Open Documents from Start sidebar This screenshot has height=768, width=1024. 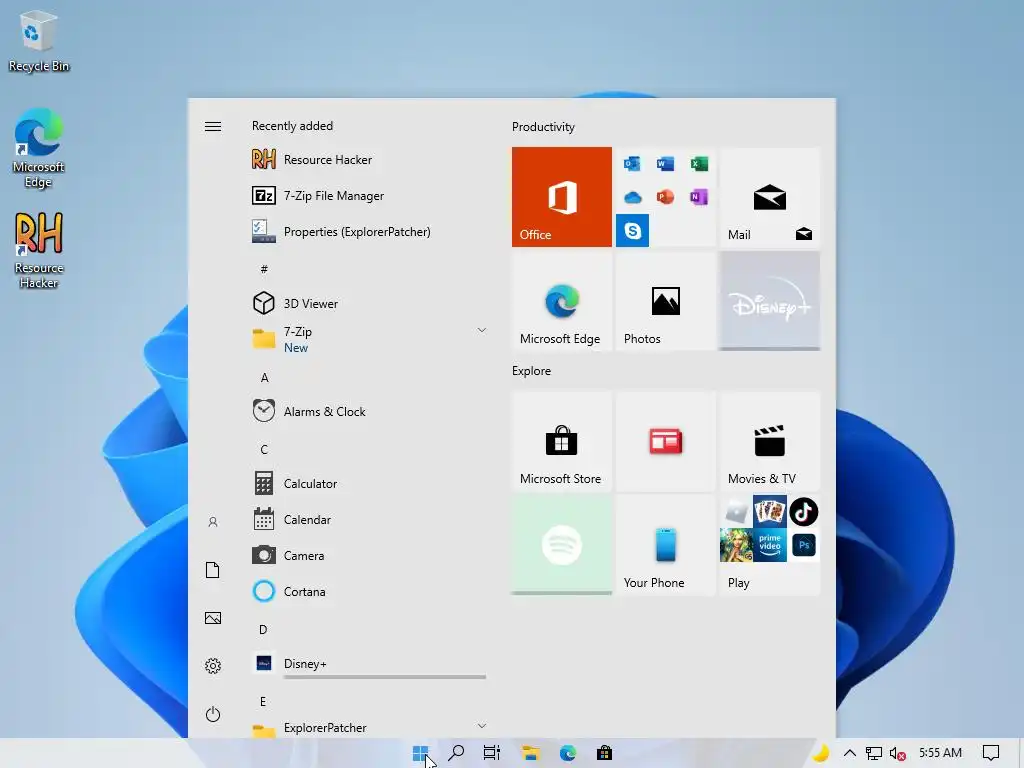213,569
